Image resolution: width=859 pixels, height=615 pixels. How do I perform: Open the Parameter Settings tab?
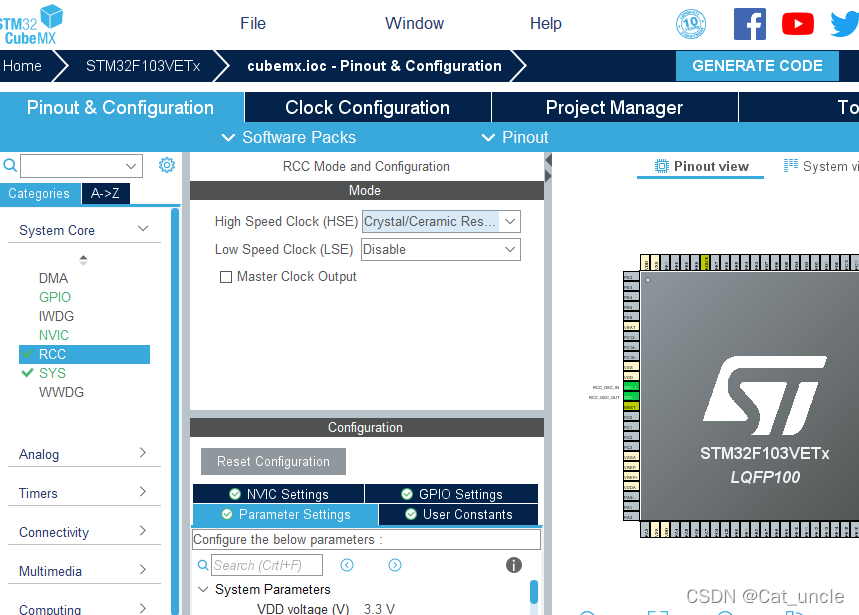(285, 514)
